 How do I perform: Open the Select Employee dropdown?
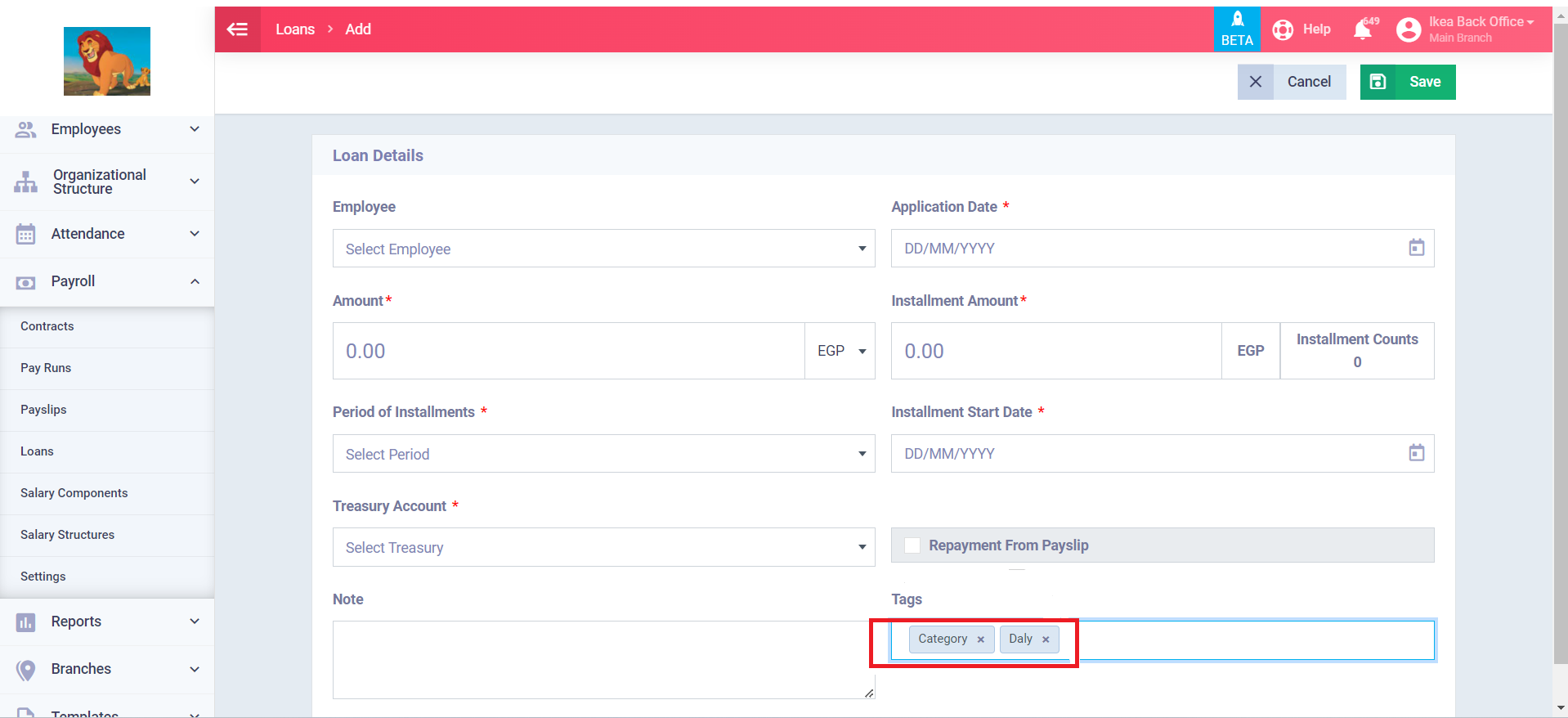pos(603,249)
